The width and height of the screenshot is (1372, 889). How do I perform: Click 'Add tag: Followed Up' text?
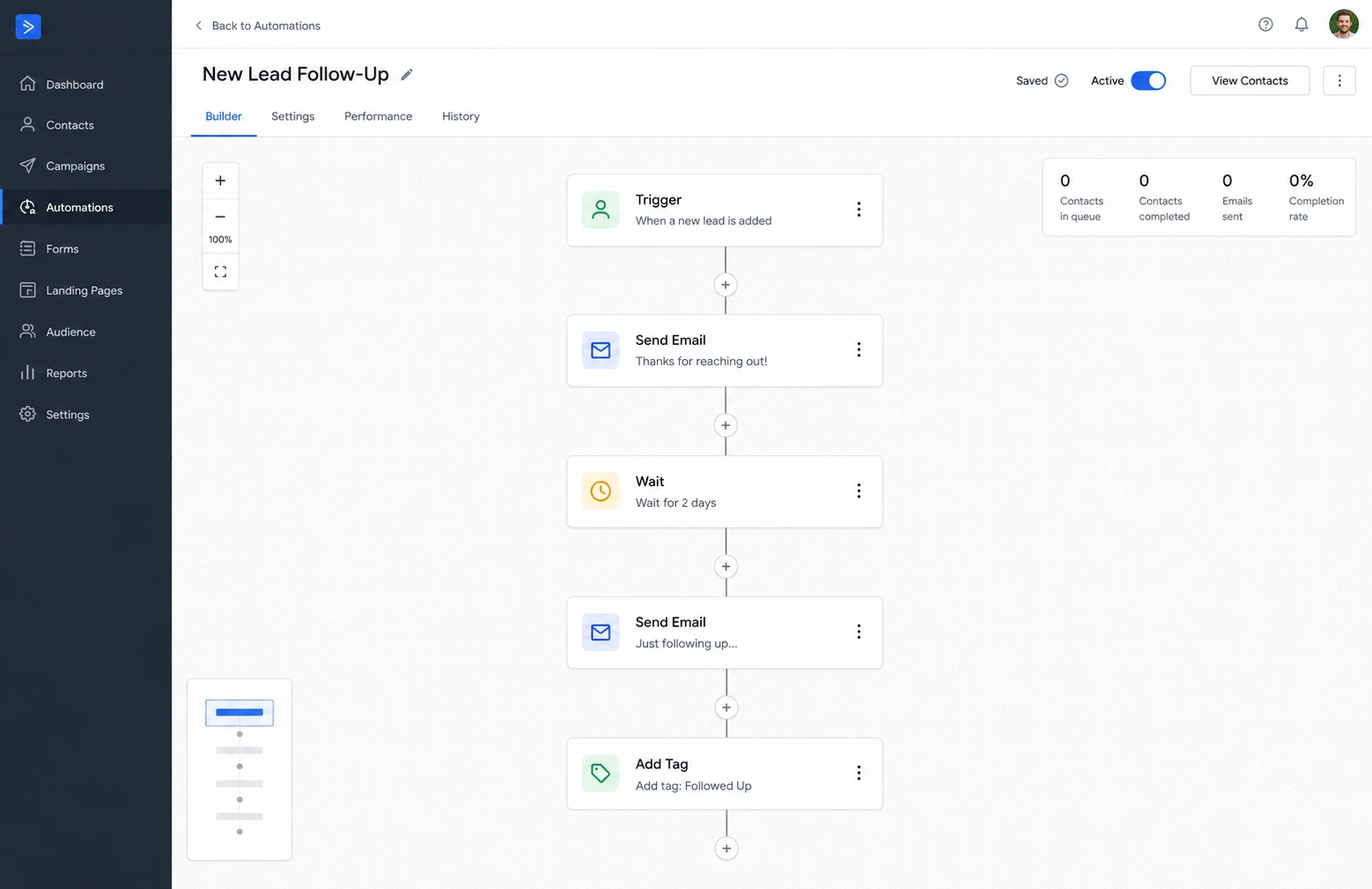pos(694,786)
